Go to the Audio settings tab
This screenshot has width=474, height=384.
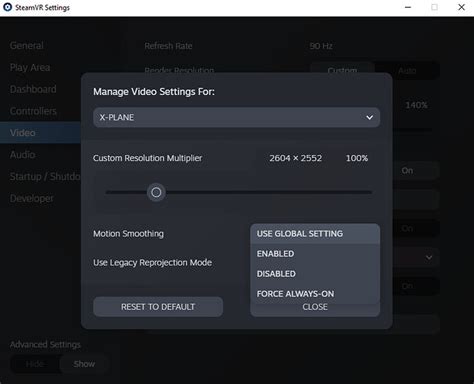(22, 155)
